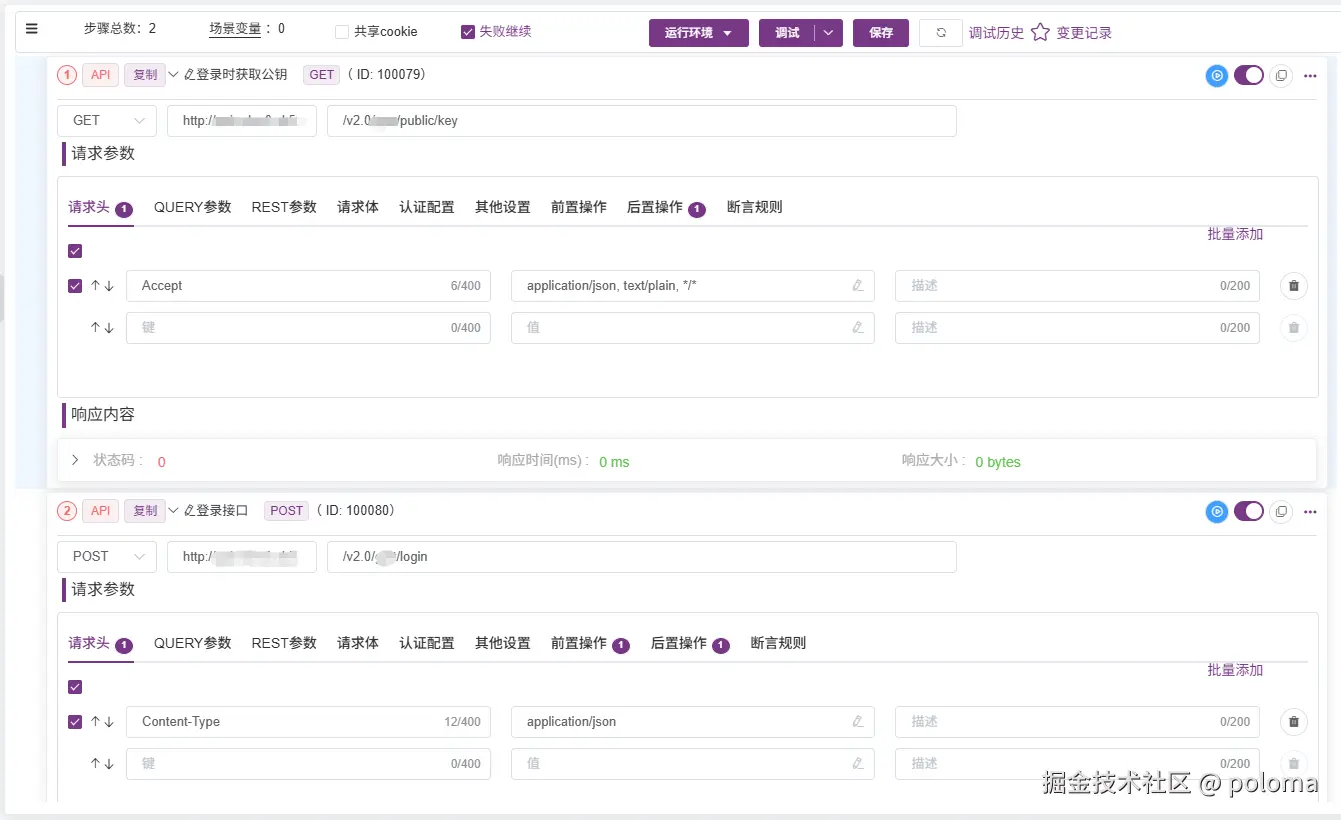Click the 保存 button
Image resolution: width=1341 pixels, height=820 pixels.
(881, 33)
